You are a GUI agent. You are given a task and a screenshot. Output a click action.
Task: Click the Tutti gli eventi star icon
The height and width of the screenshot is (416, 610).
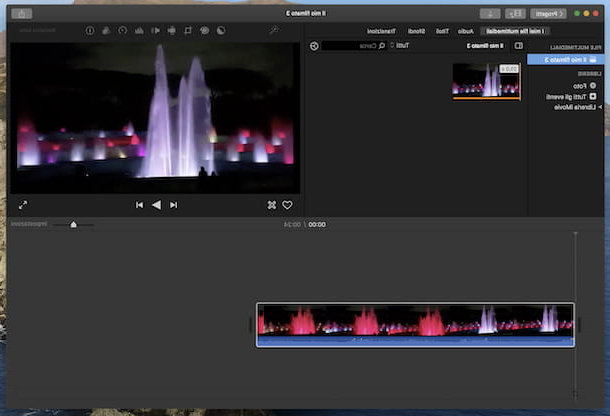[x=593, y=97]
